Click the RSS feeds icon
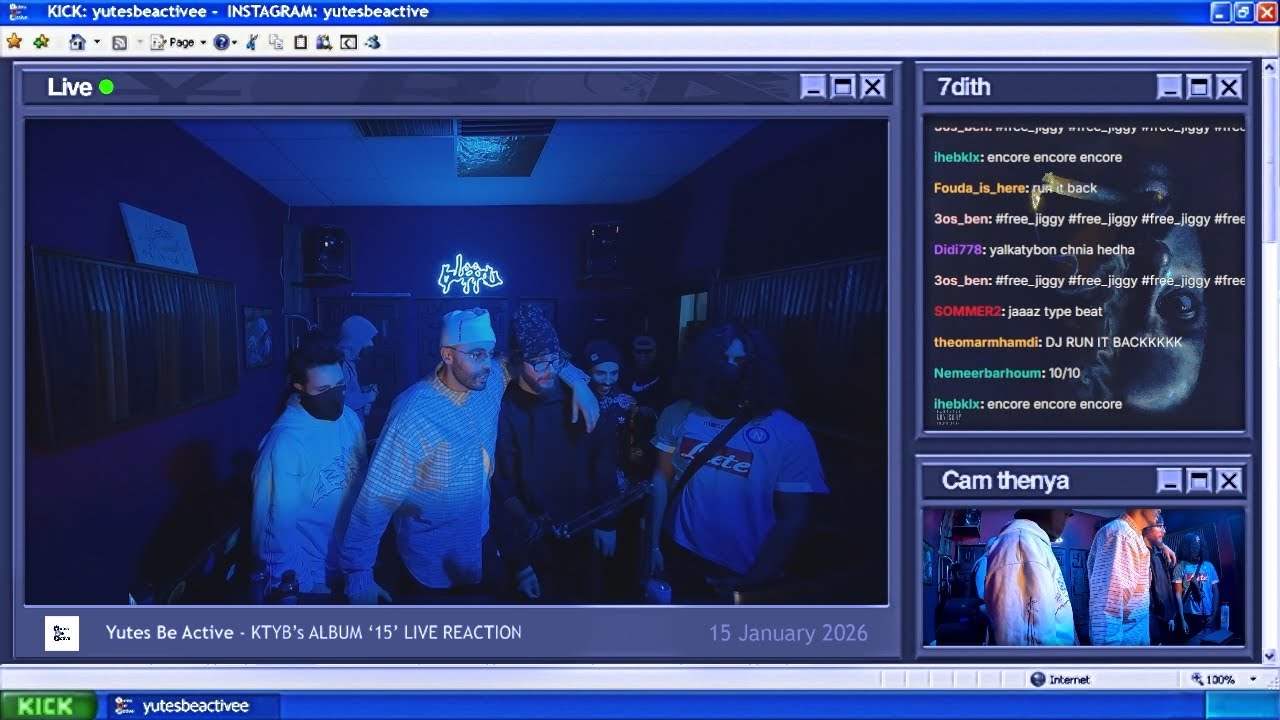Image resolution: width=1280 pixels, height=720 pixels. (120, 42)
